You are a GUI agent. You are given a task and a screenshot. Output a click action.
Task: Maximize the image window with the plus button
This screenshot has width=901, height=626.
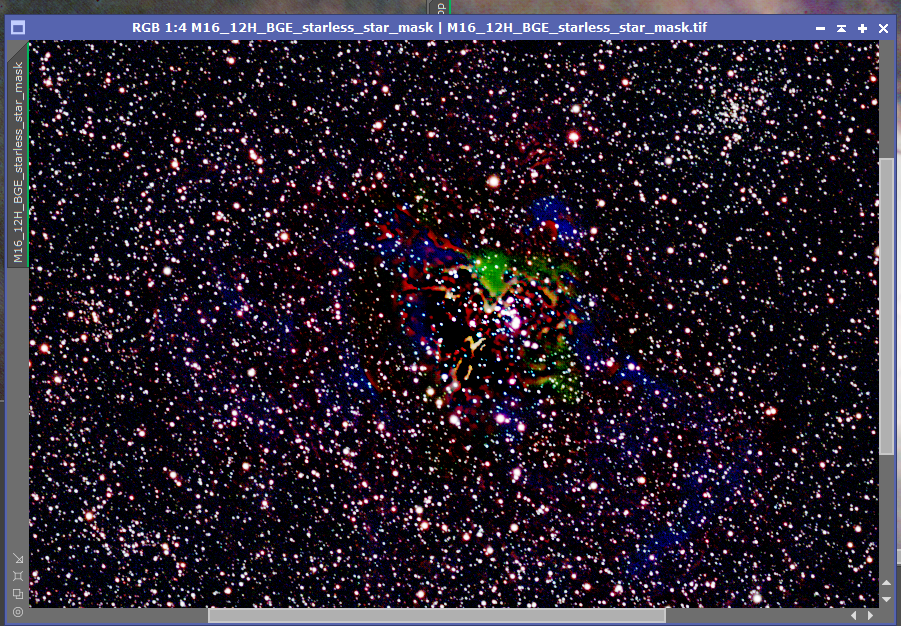pyautogui.click(x=863, y=28)
